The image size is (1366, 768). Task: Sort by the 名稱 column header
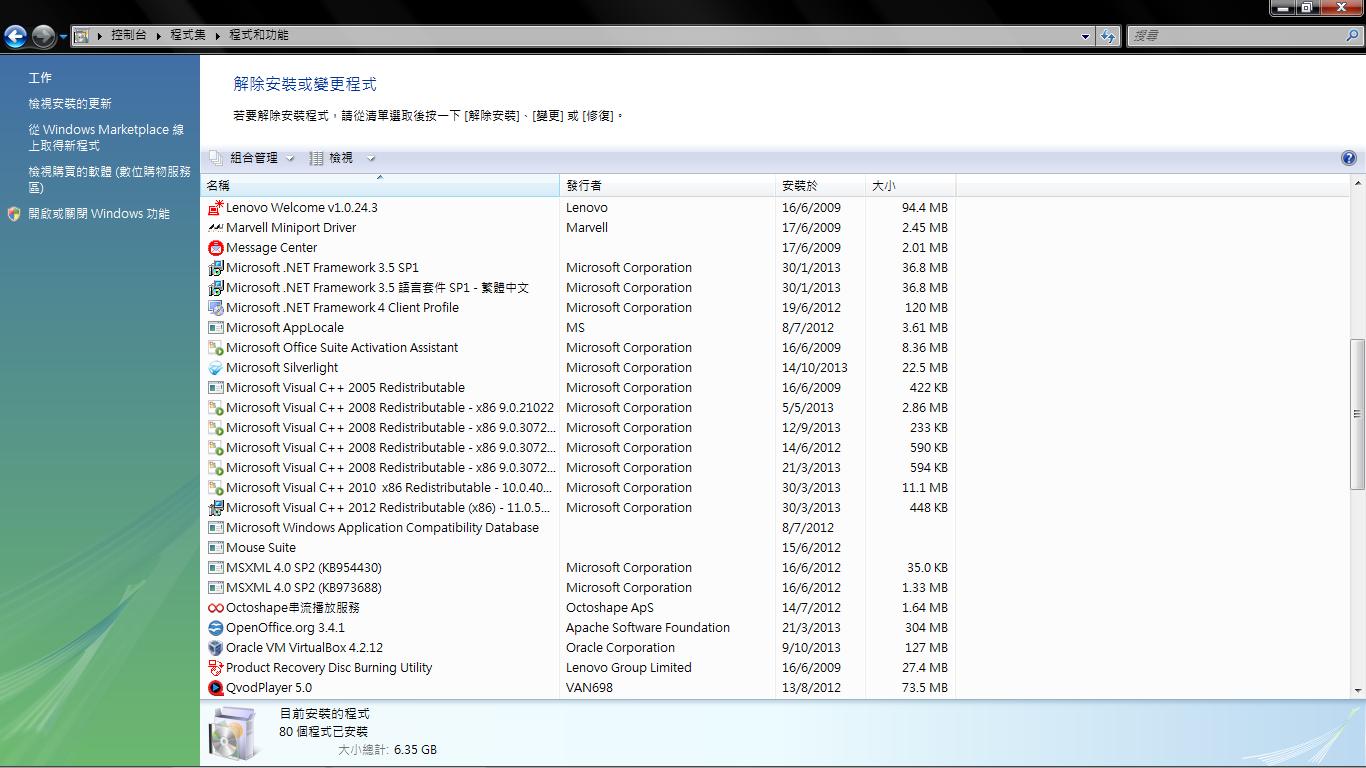380,186
